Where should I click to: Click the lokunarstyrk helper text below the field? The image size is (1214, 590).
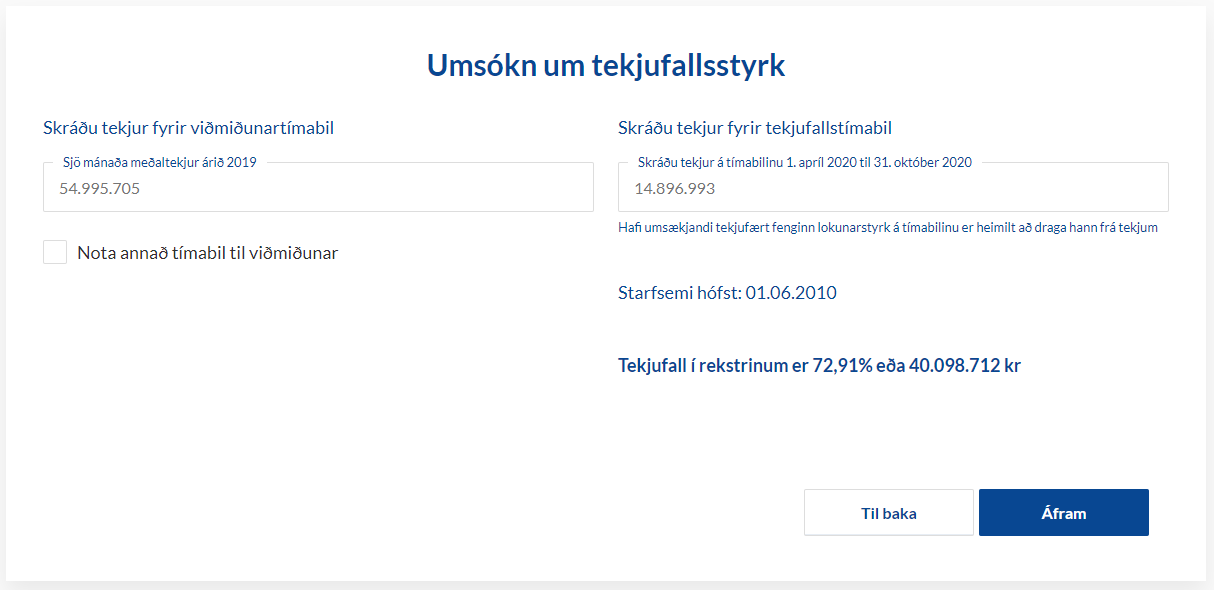tap(888, 228)
